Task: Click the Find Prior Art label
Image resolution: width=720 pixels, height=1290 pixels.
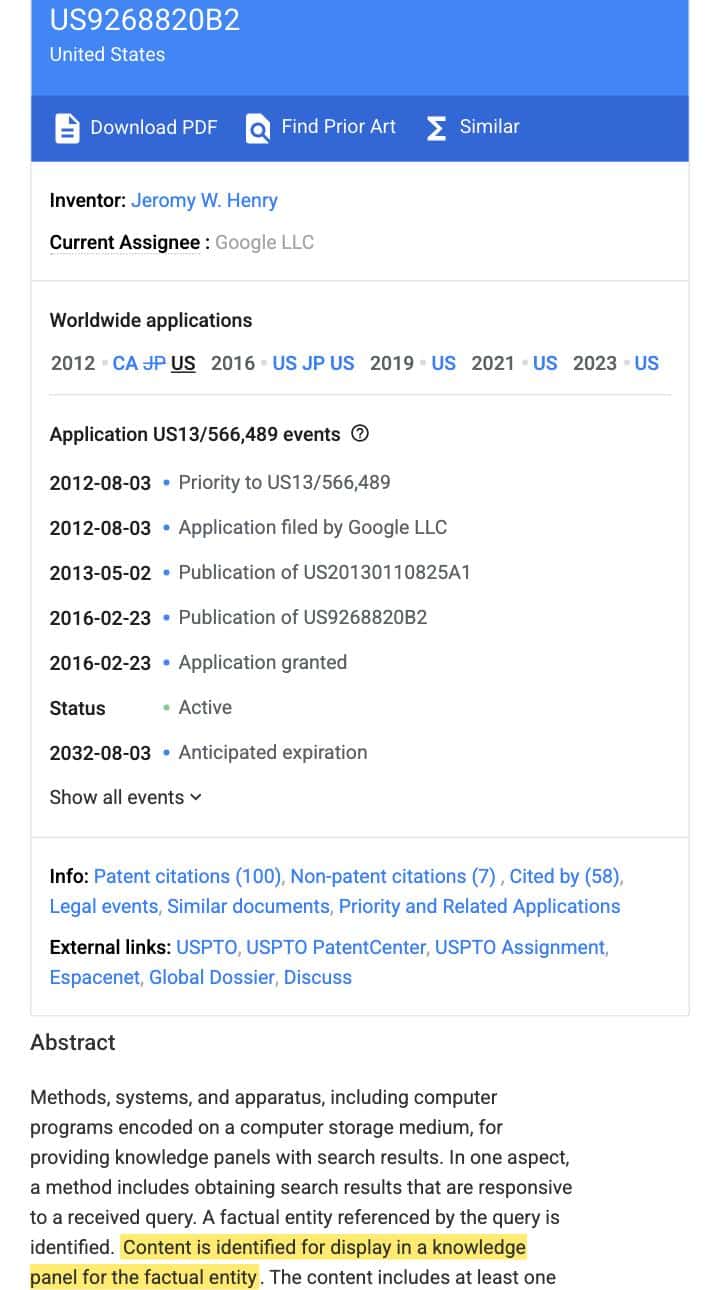Action: coord(339,127)
